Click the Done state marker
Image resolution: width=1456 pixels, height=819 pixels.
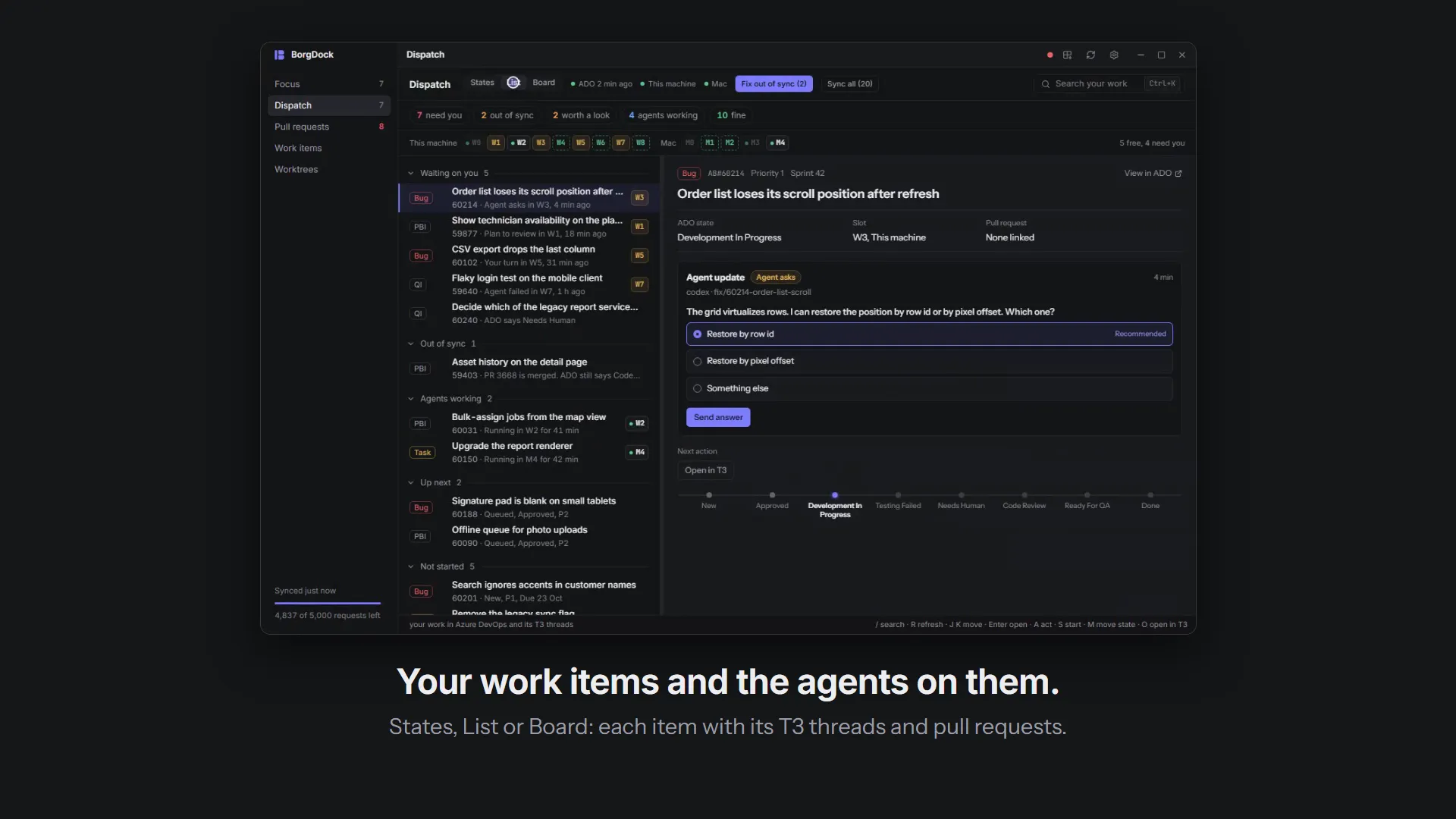pyautogui.click(x=1150, y=495)
